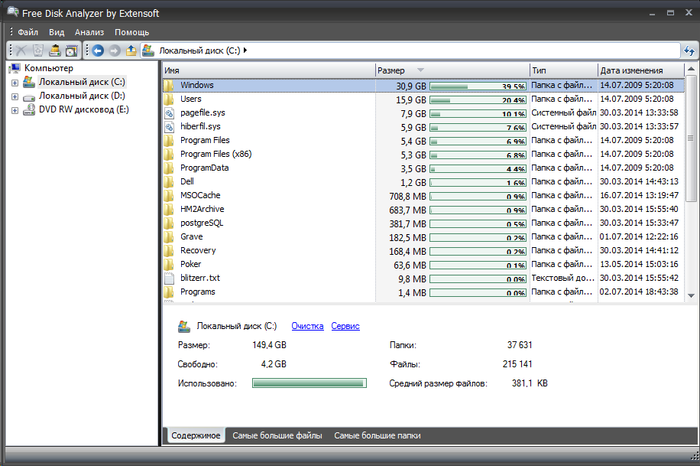Switch to the Содержимое tab
700x466 pixels.
[x=196, y=436]
